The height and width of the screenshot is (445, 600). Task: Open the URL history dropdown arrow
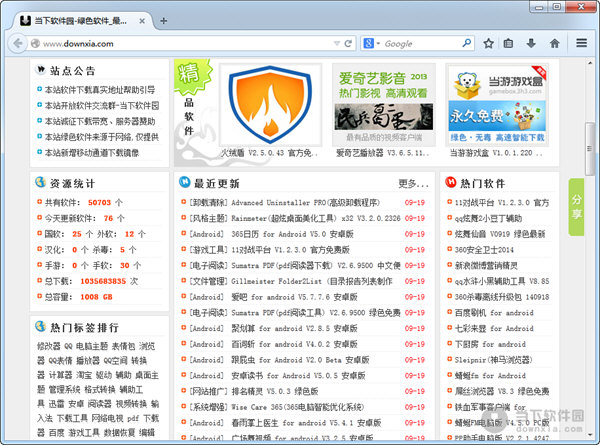click(x=337, y=44)
